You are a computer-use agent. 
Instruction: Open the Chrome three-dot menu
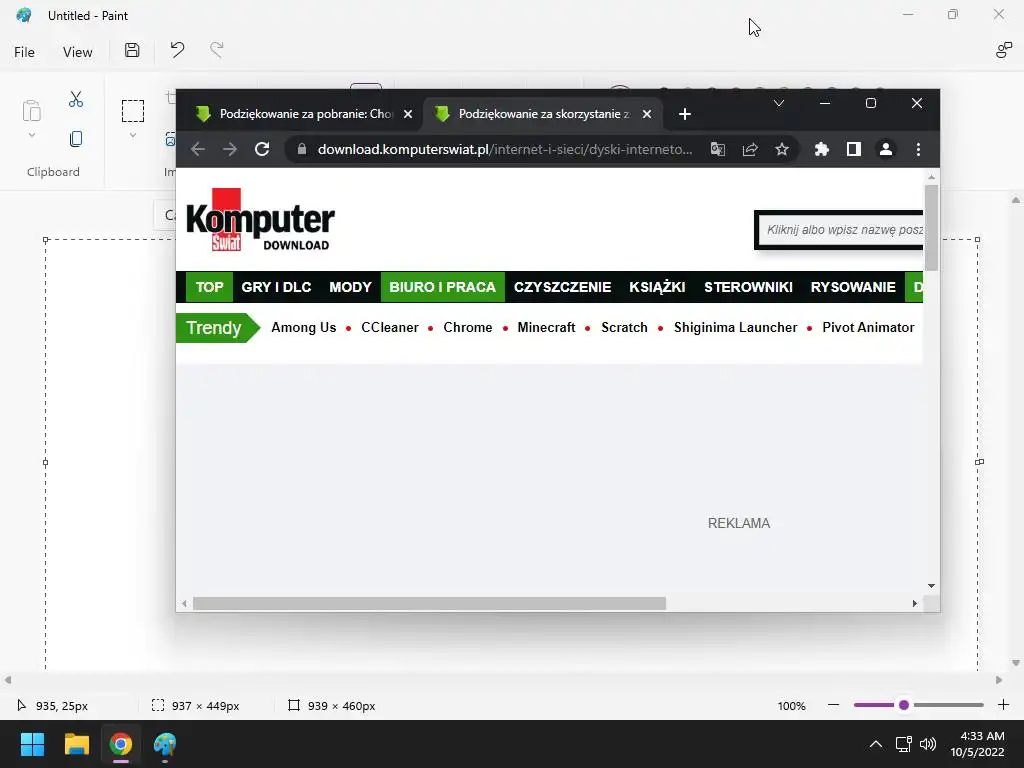[x=918, y=150]
